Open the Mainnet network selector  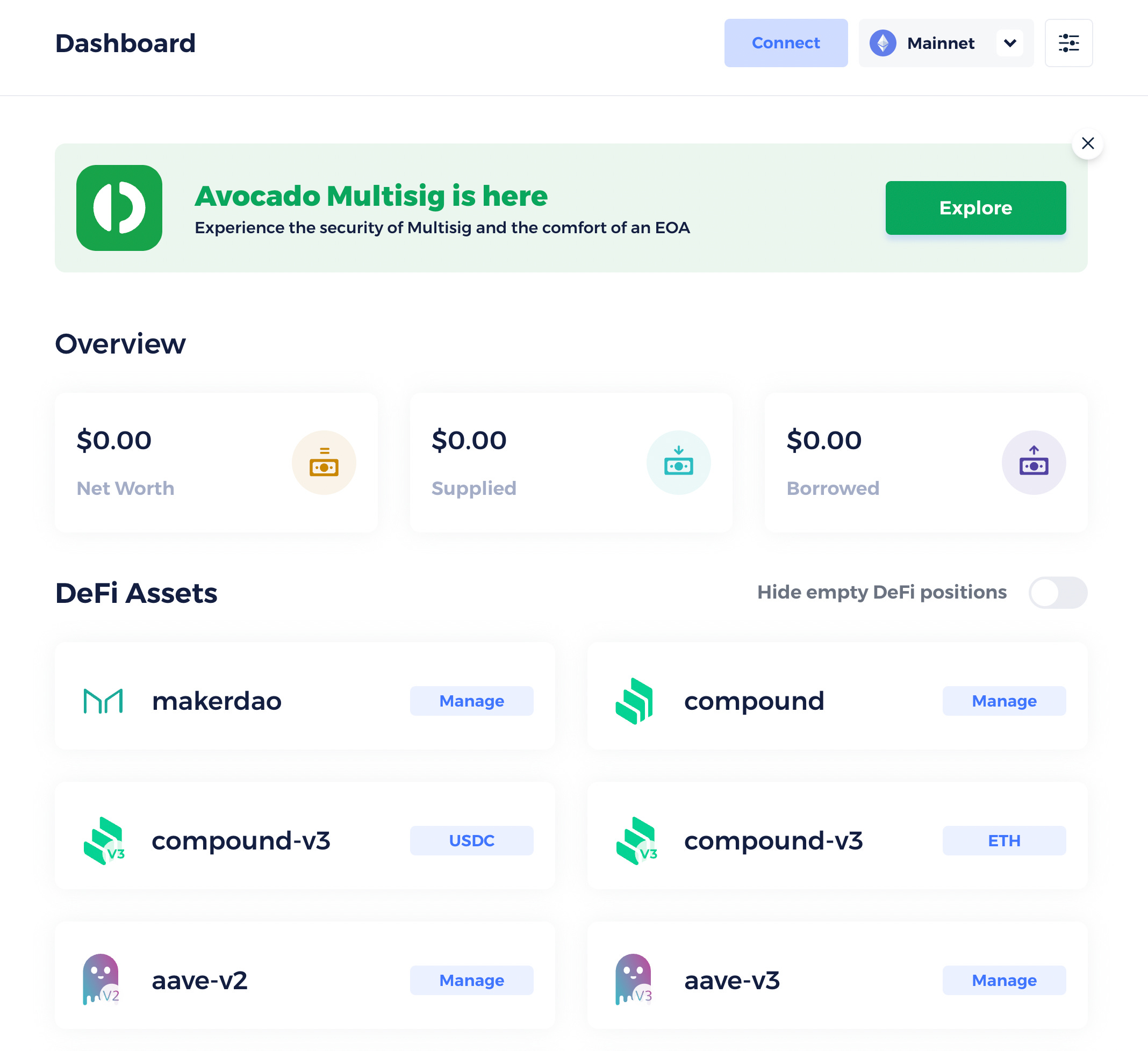(x=941, y=44)
